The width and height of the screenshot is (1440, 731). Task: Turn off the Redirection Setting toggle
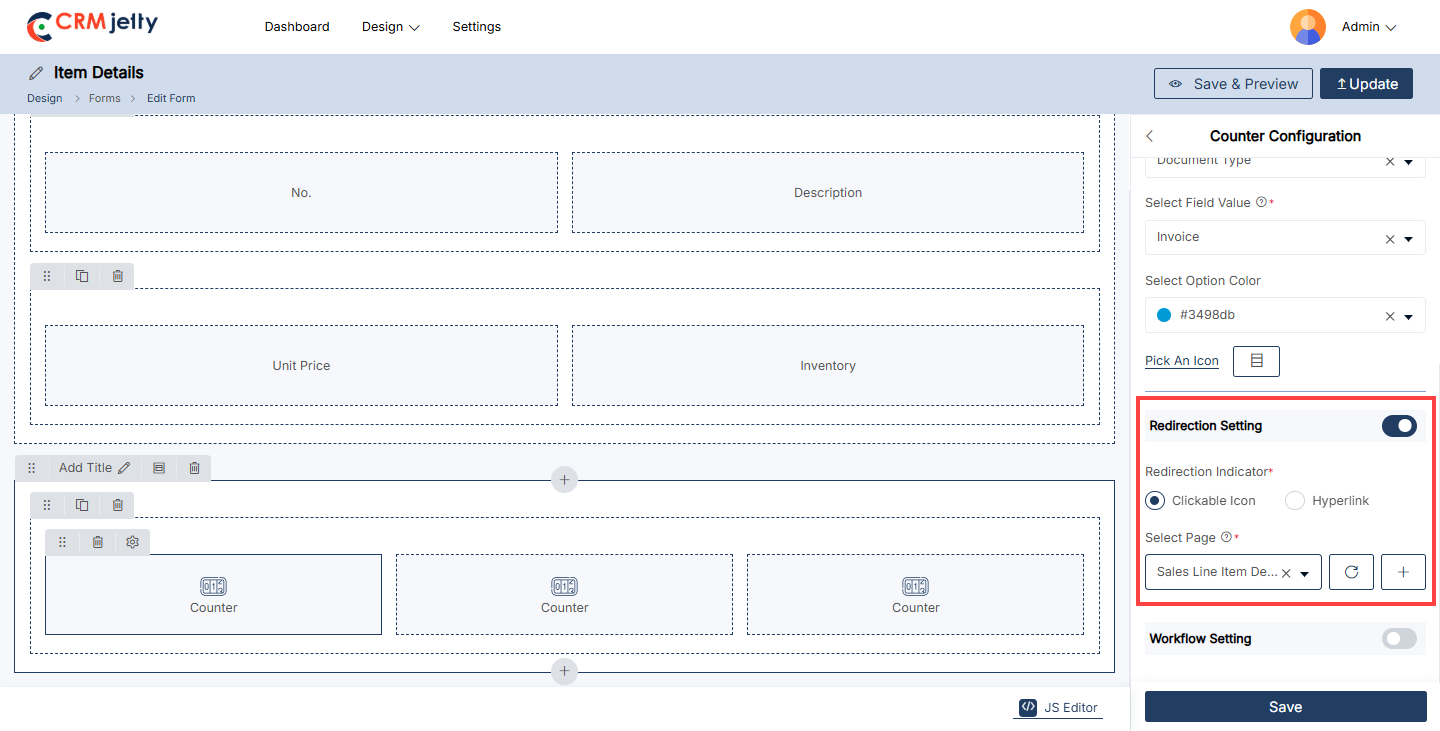click(1399, 426)
